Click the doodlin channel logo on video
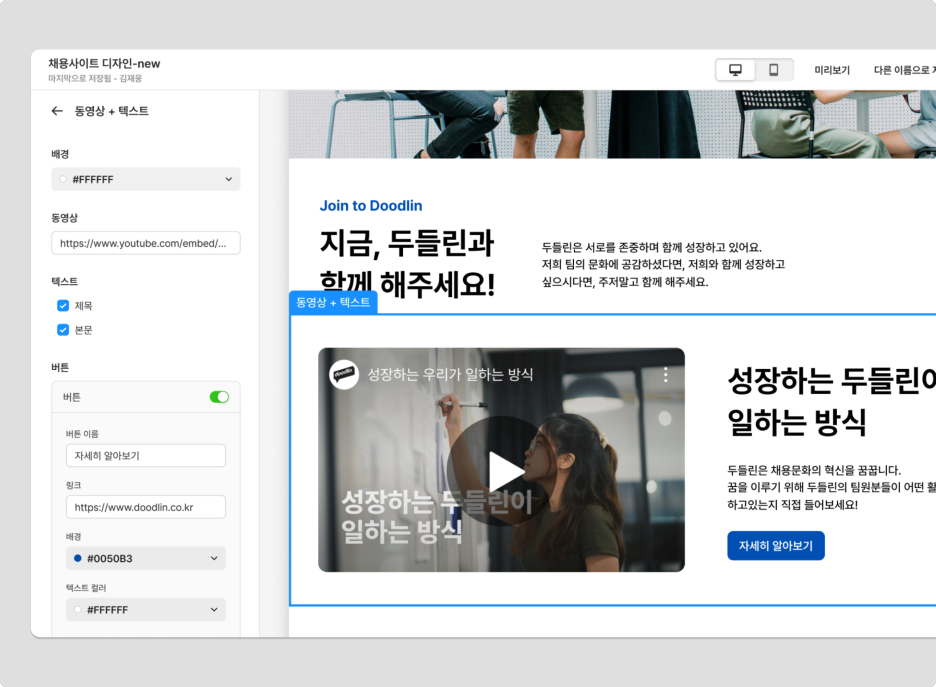 click(x=344, y=374)
